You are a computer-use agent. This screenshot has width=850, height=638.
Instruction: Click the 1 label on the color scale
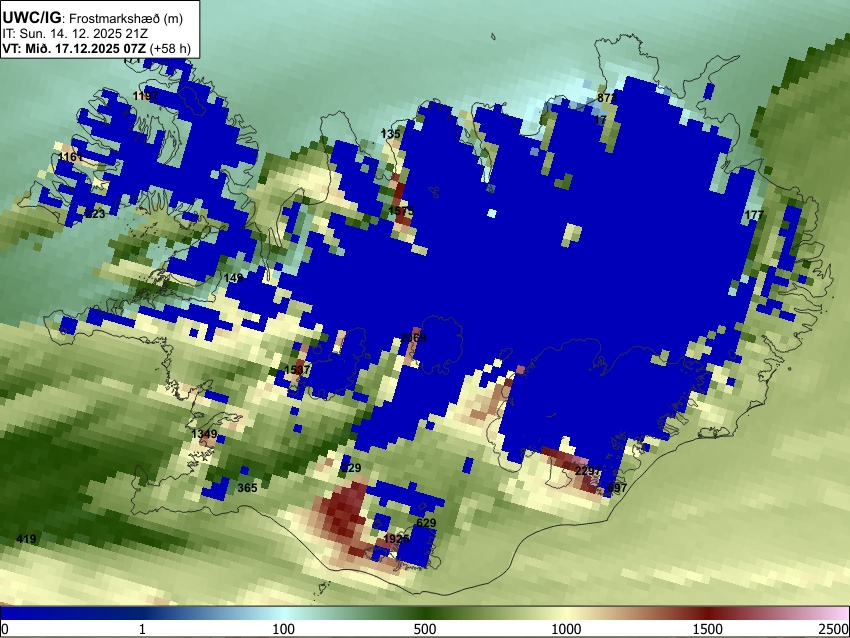tap(143, 629)
